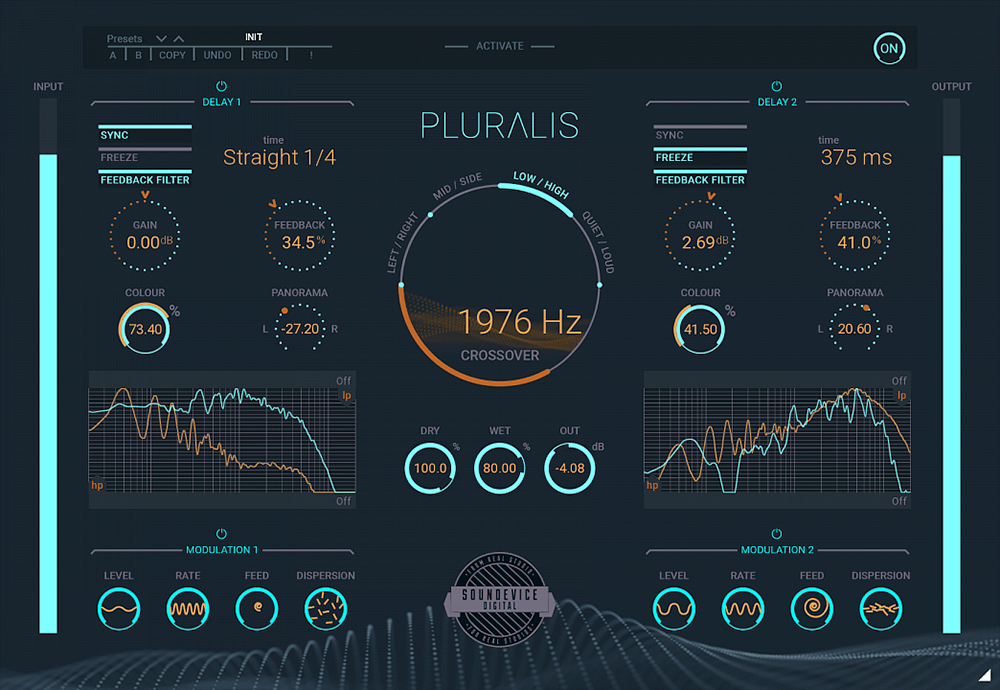Click the COPY button
The height and width of the screenshot is (690, 1000).
pyautogui.click(x=172, y=55)
